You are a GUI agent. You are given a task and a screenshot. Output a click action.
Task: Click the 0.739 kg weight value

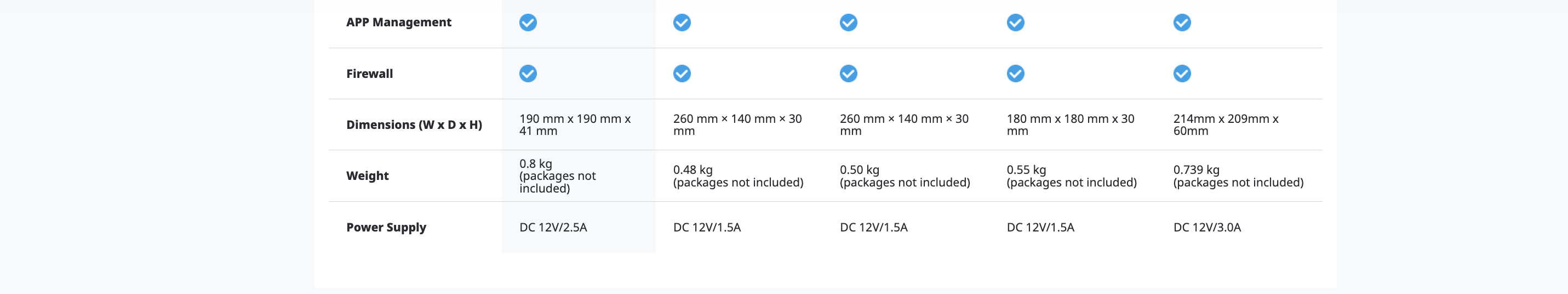[1196, 169]
